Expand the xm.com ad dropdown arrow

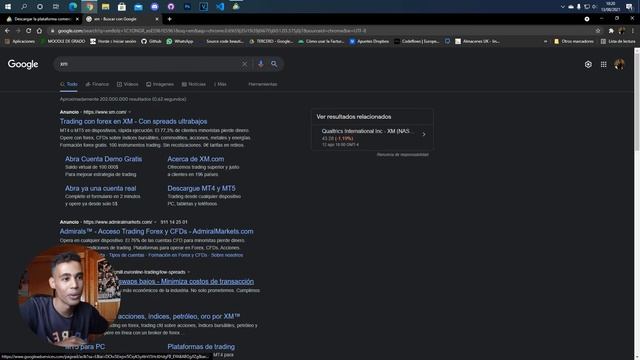point(130,112)
